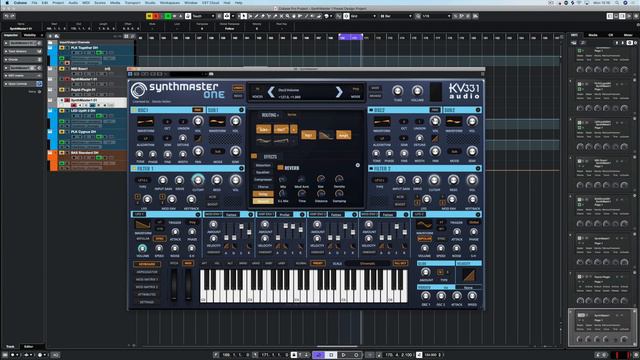This screenshot has height=360, width=640.
Task: Open LFO 1 TRIGGER dropdown
Action: [x=192, y=222]
